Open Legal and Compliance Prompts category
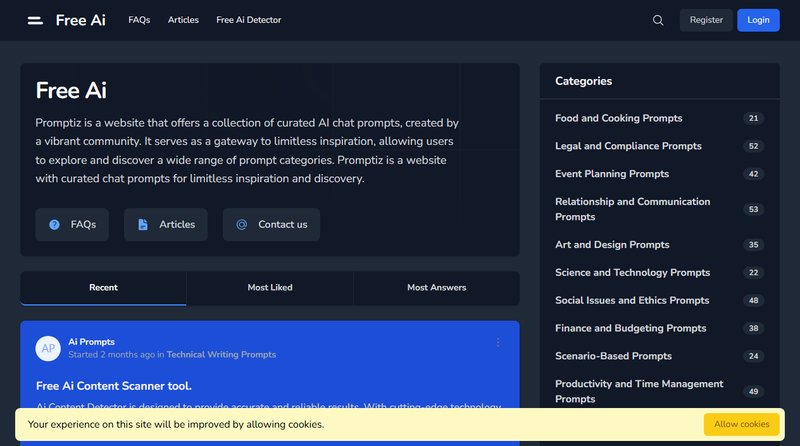Viewport: 800px width, 446px height. (628, 146)
